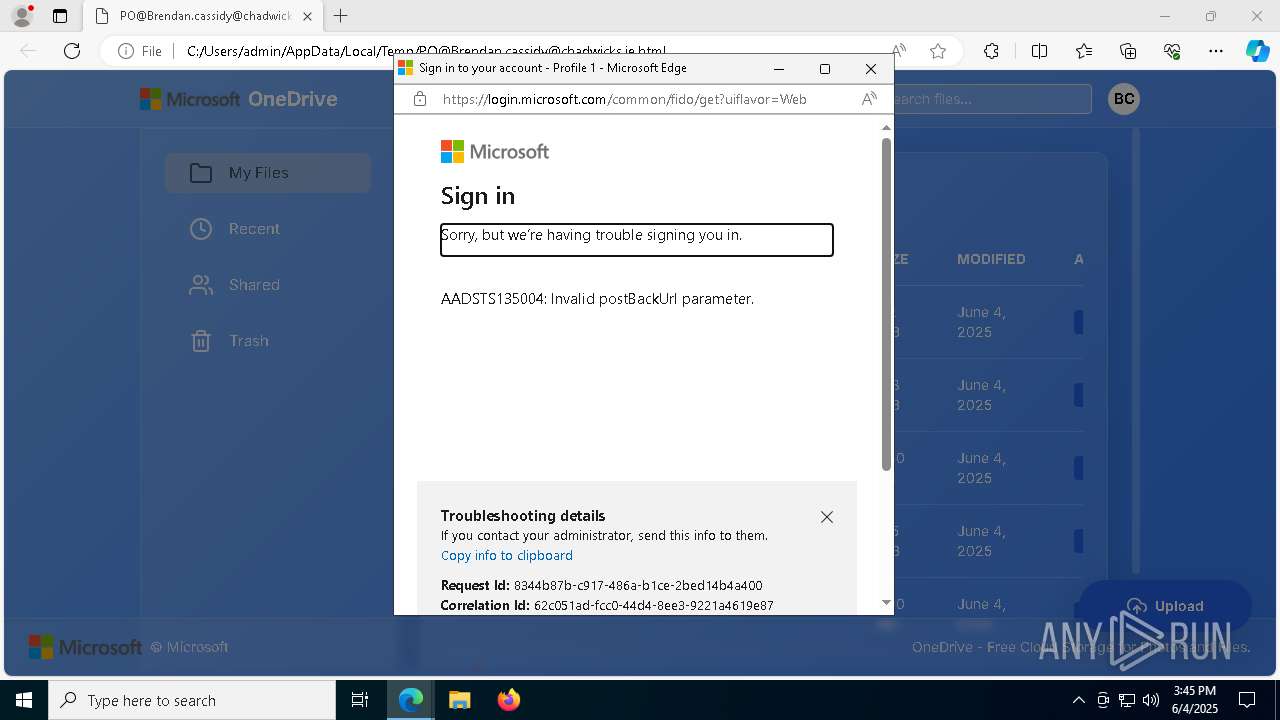Toggle split screen icon
The height and width of the screenshot is (720, 1280).
point(1039,51)
